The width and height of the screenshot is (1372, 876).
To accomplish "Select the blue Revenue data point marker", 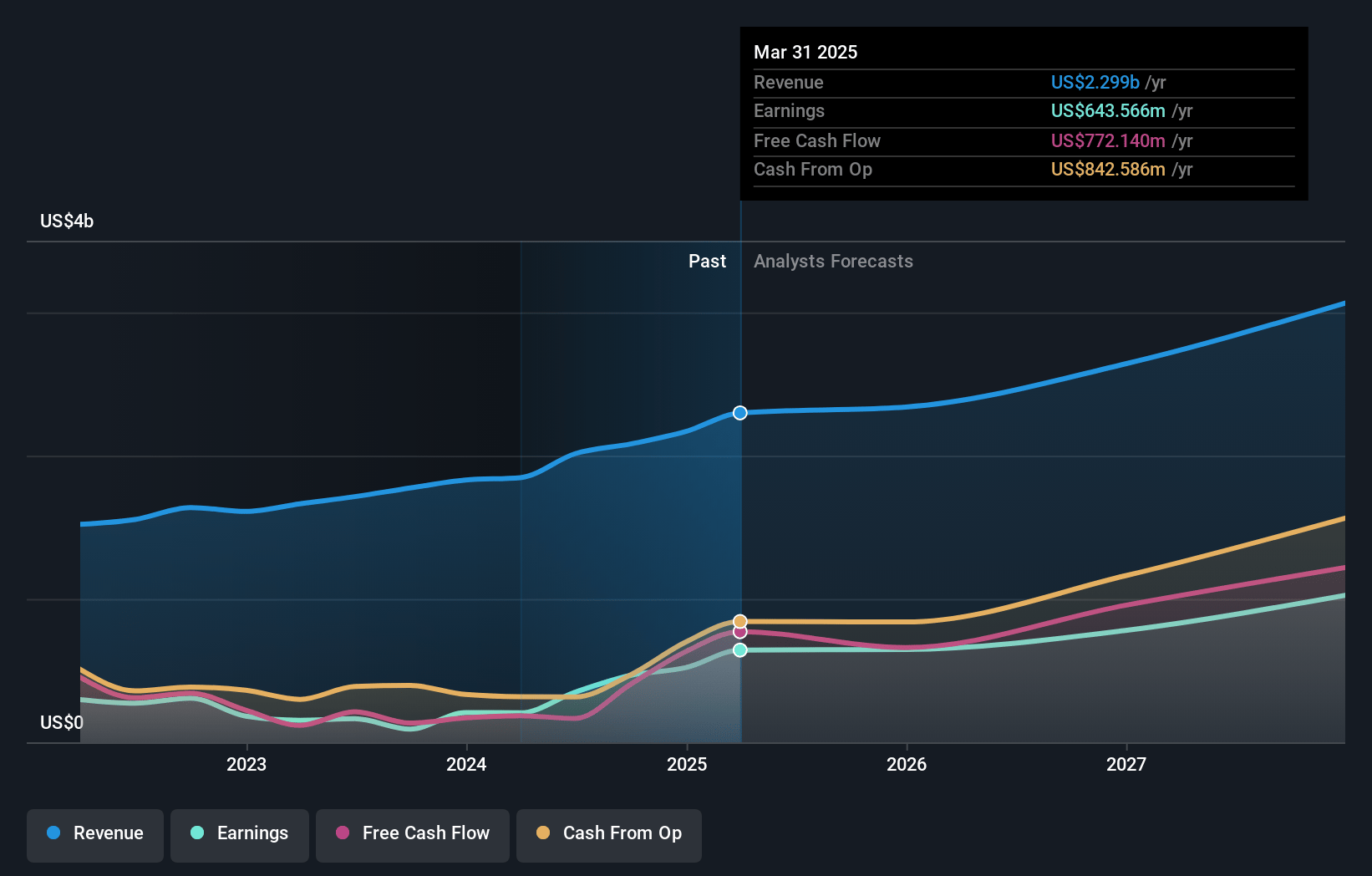I will coord(740,413).
